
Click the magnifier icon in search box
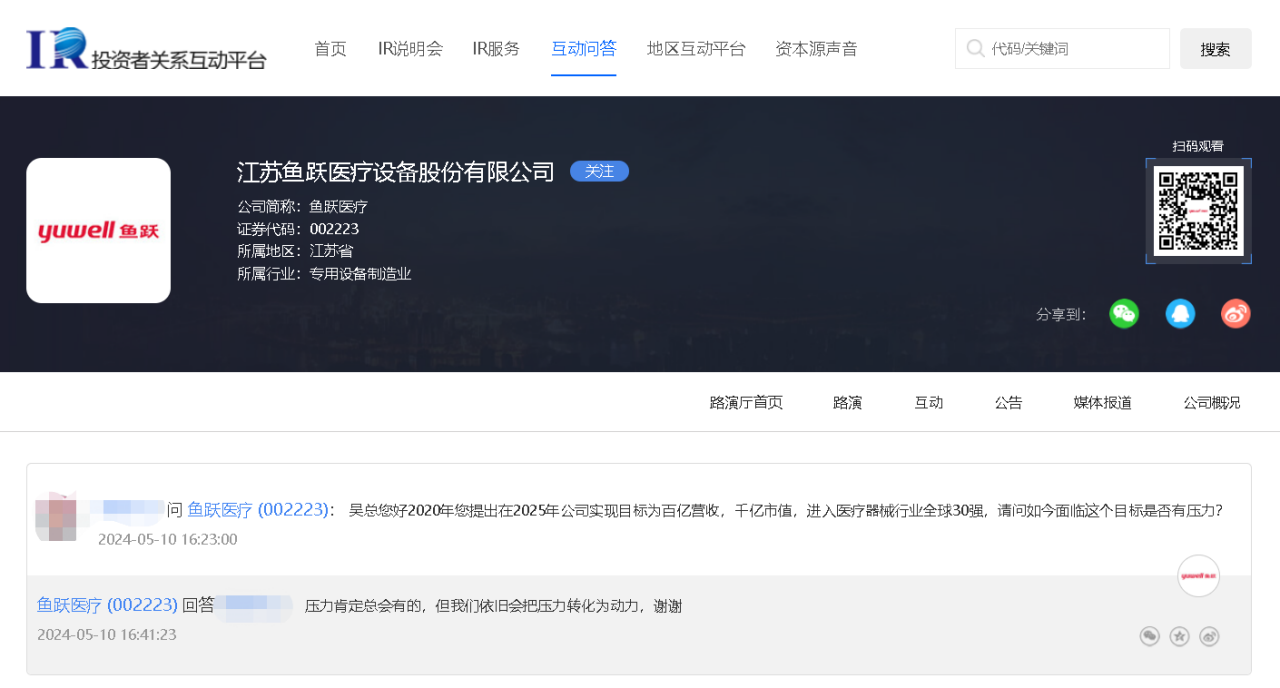click(x=976, y=48)
